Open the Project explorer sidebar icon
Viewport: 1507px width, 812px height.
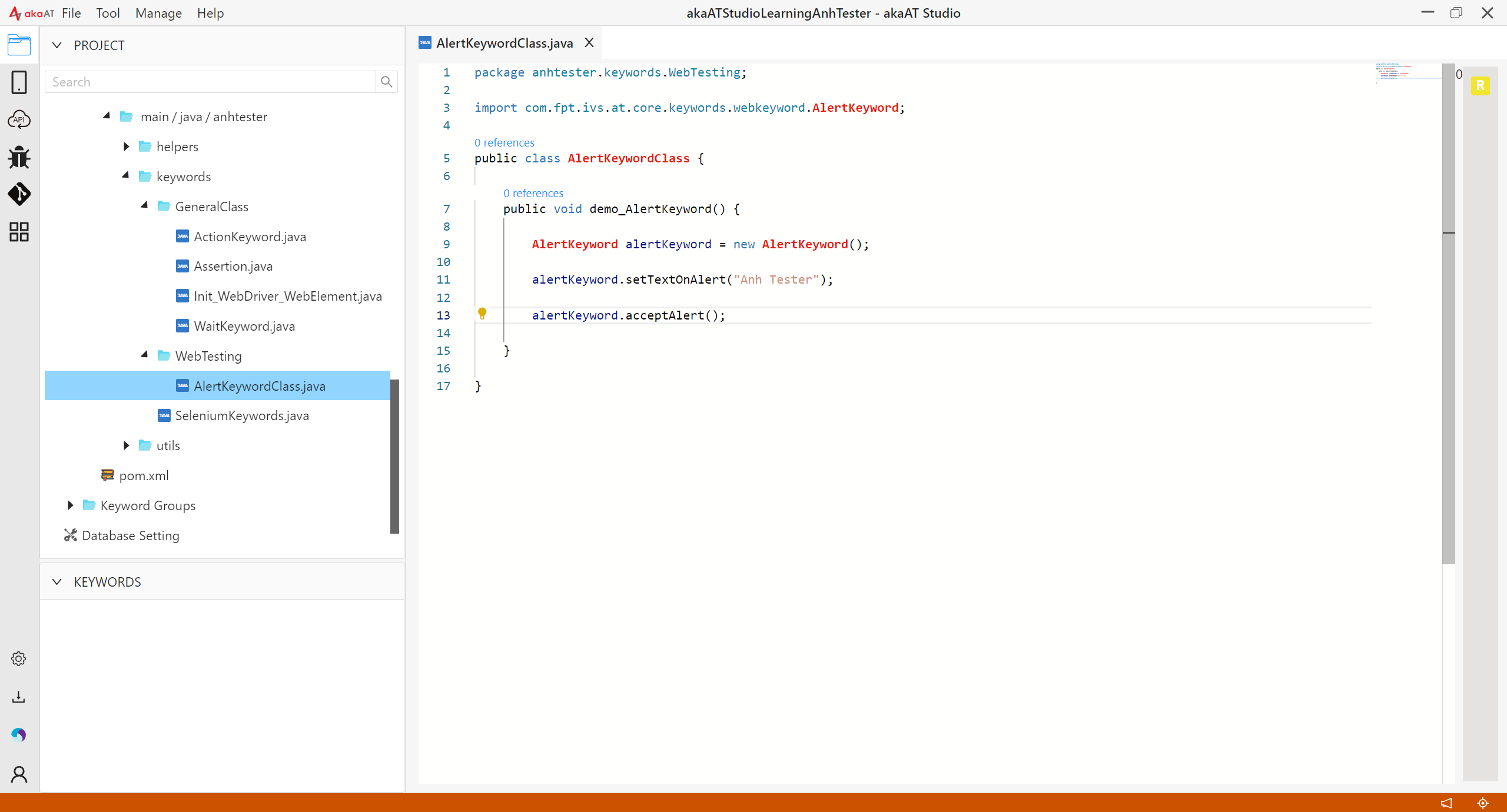(x=19, y=45)
